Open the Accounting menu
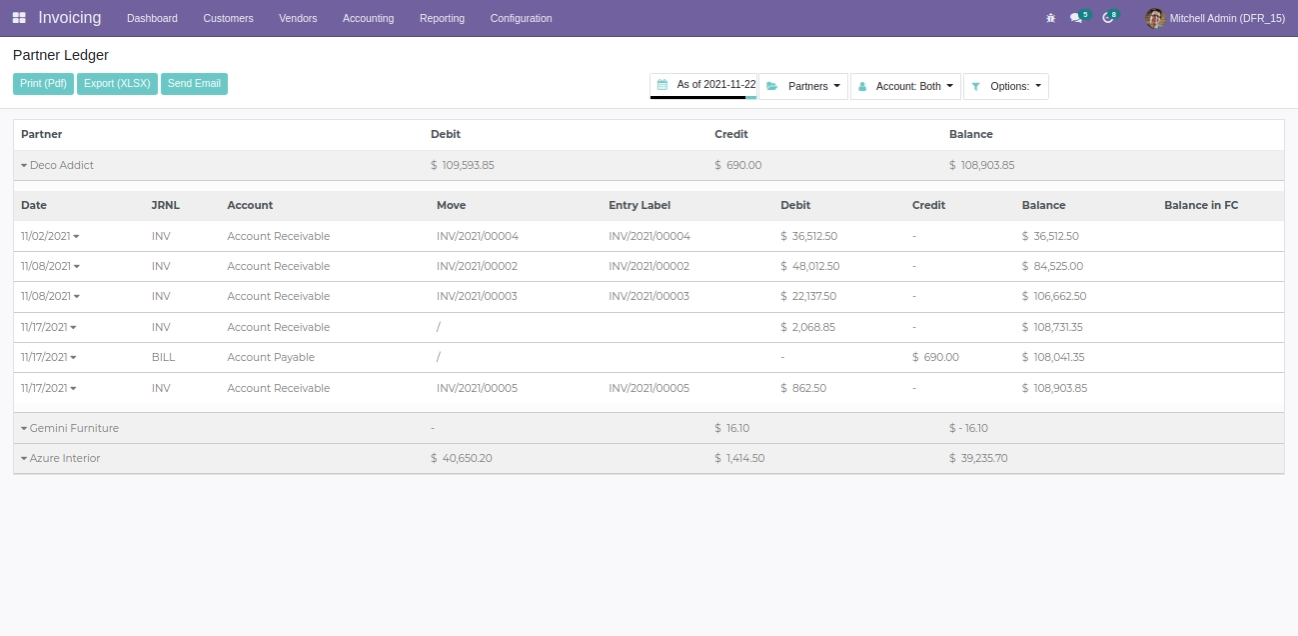 pyautogui.click(x=368, y=18)
